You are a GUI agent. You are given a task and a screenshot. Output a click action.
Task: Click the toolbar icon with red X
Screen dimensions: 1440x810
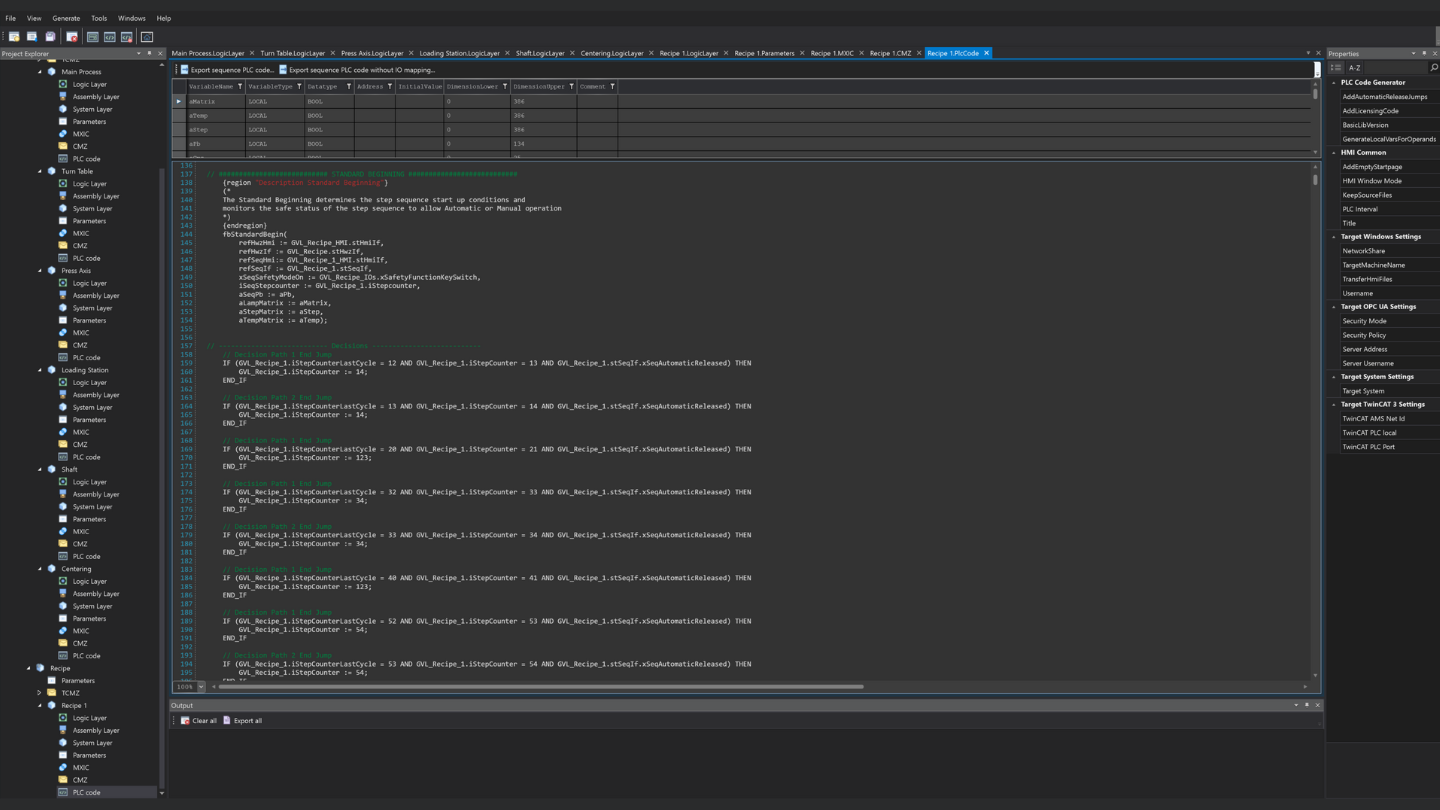tap(72, 37)
